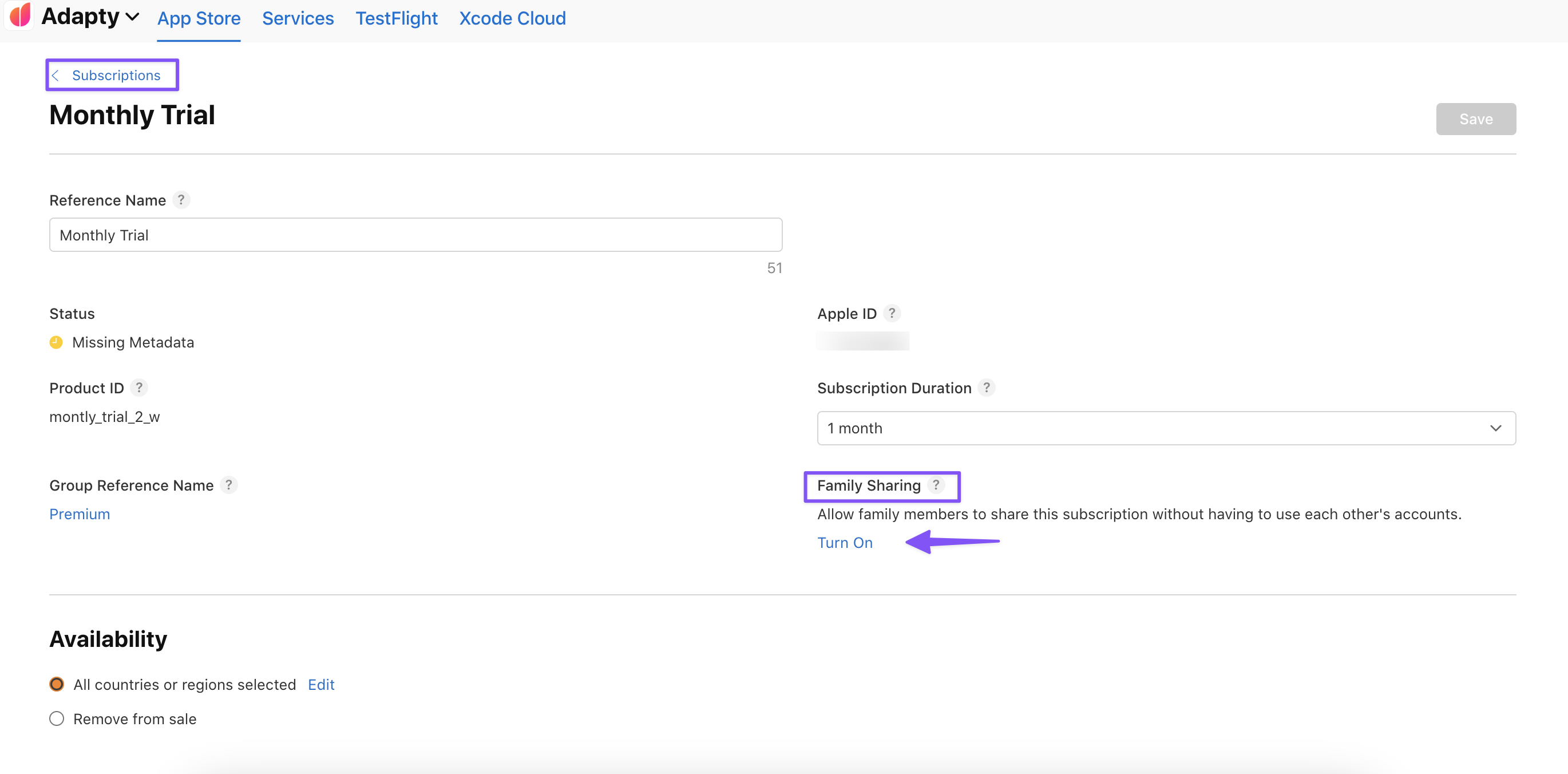Open the Services tab

click(298, 18)
